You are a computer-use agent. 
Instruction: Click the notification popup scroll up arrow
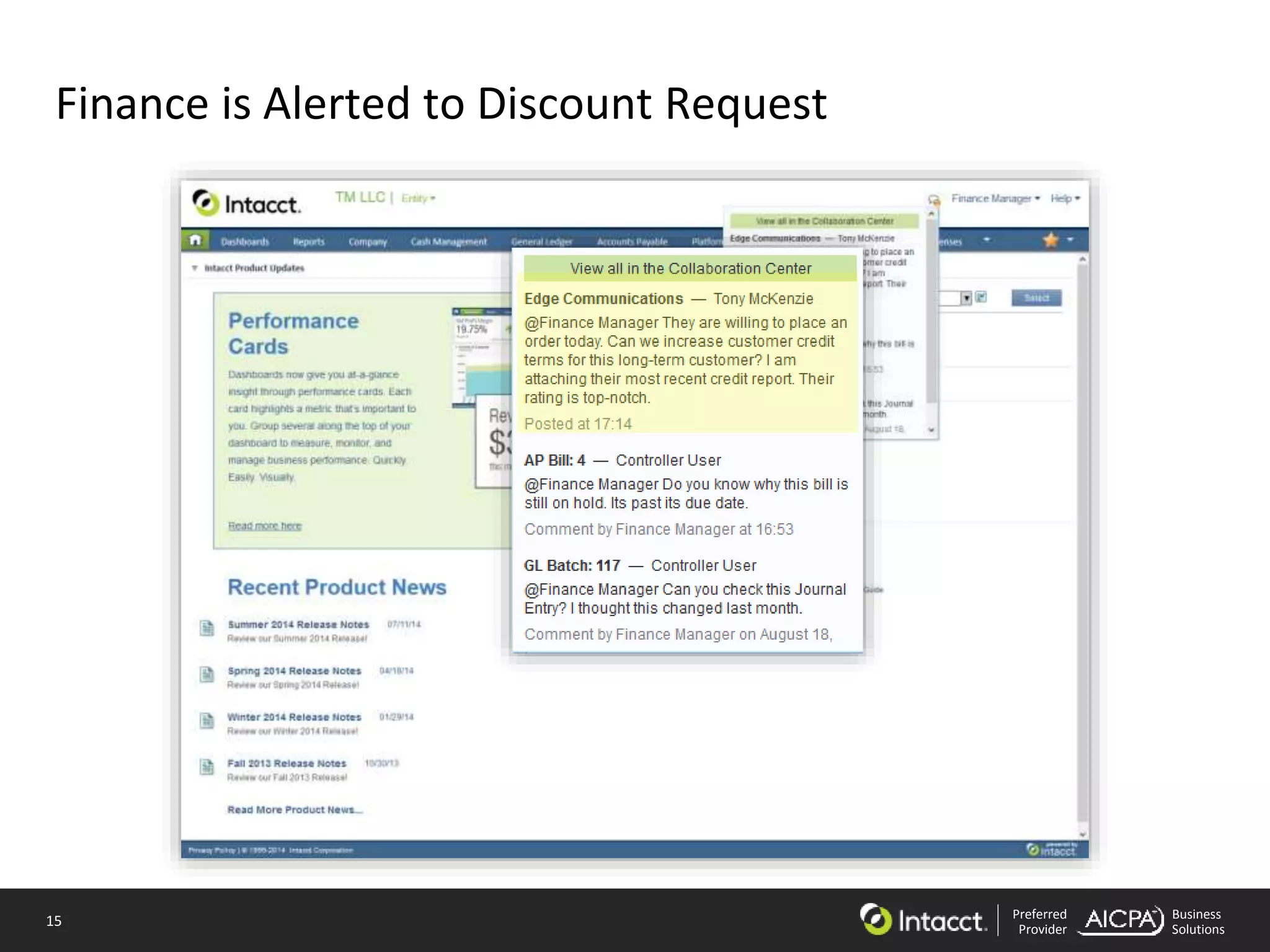pos(931,214)
